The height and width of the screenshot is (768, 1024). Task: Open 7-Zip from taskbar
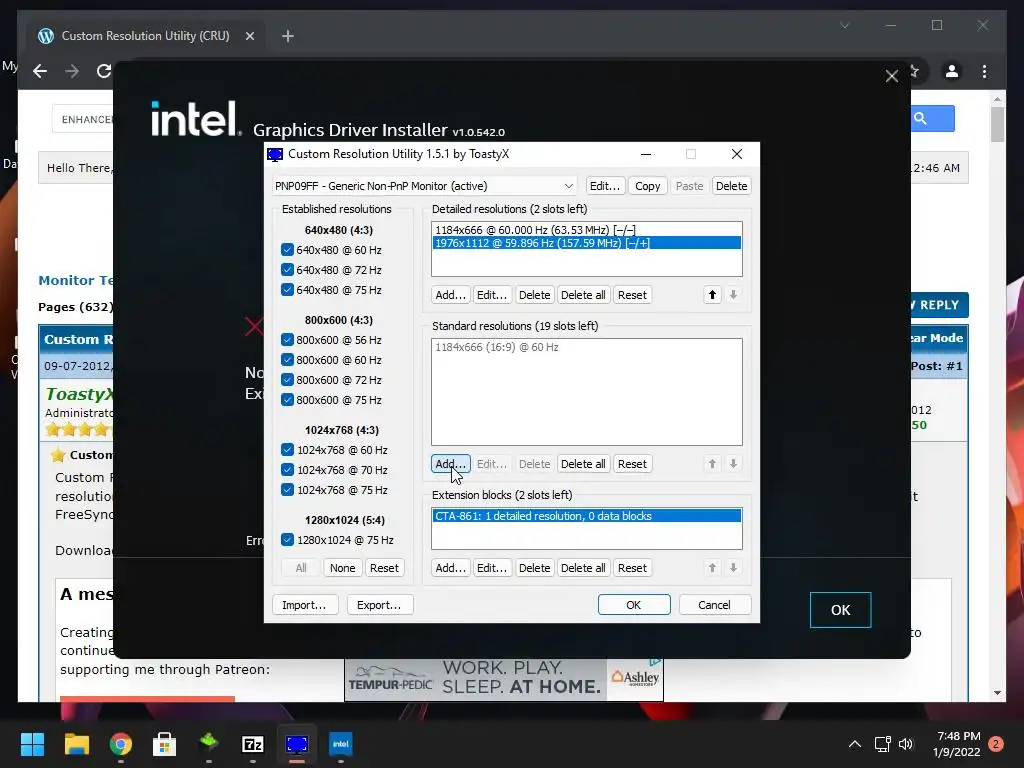[253, 744]
